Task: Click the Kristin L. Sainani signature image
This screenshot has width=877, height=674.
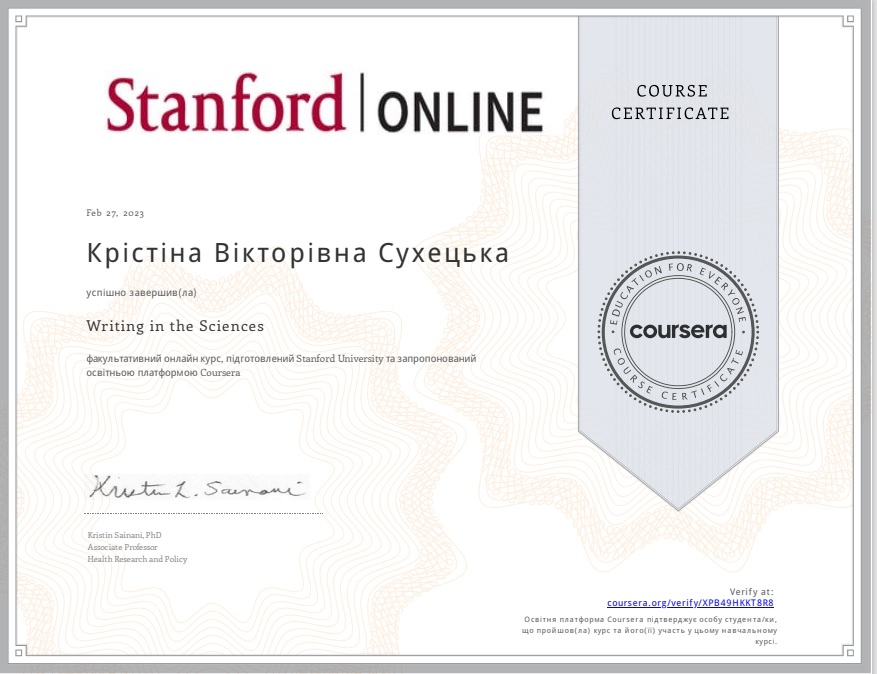Action: tap(199, 488)
